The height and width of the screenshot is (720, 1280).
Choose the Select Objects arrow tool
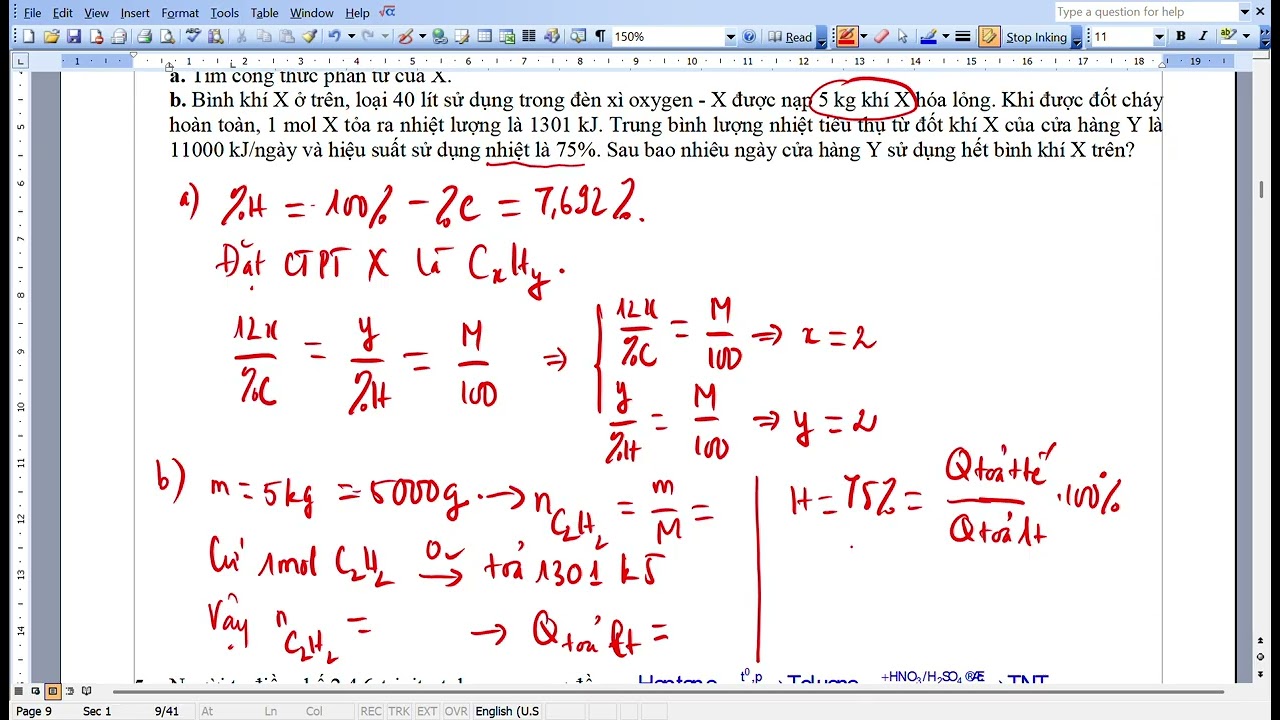point(903,36)
